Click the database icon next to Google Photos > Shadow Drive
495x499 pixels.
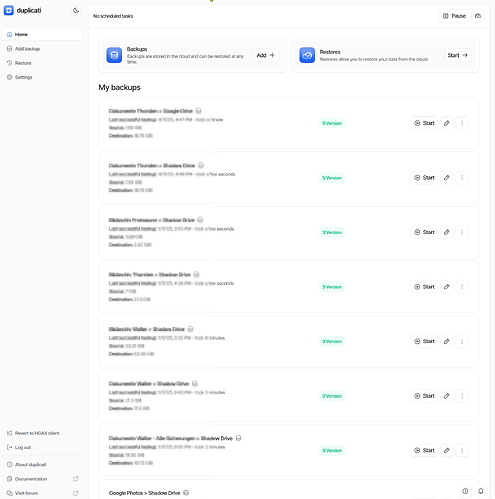coord(186,493)
